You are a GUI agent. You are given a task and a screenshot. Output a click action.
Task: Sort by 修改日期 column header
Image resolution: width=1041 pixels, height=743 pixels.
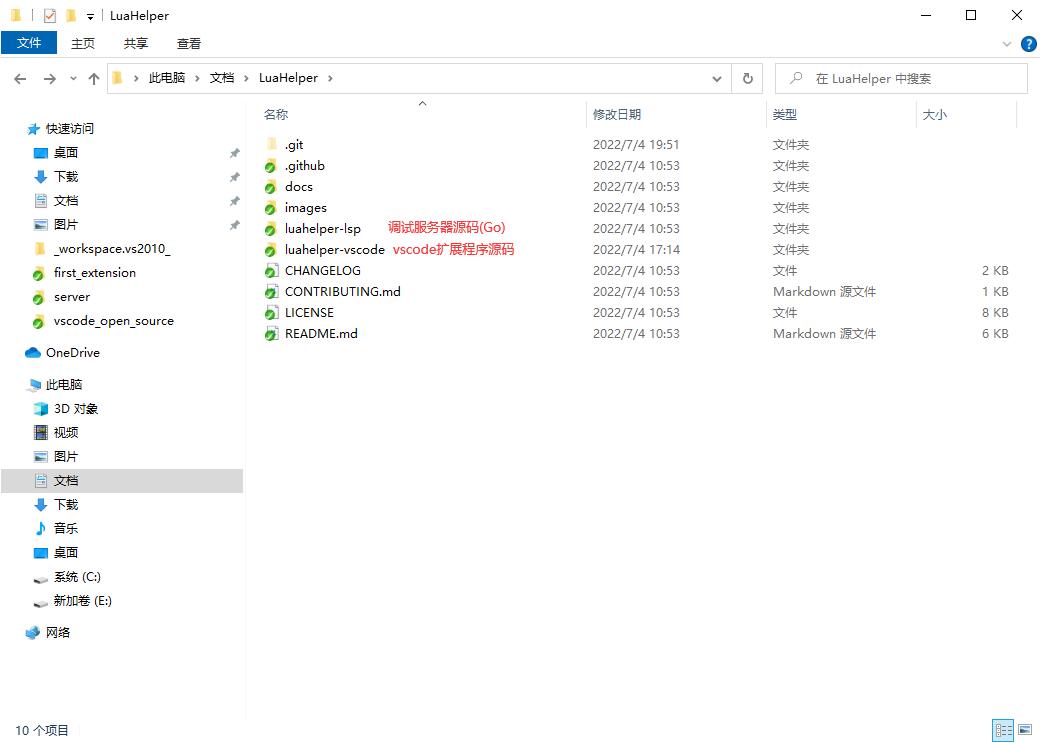pos(617,114)
